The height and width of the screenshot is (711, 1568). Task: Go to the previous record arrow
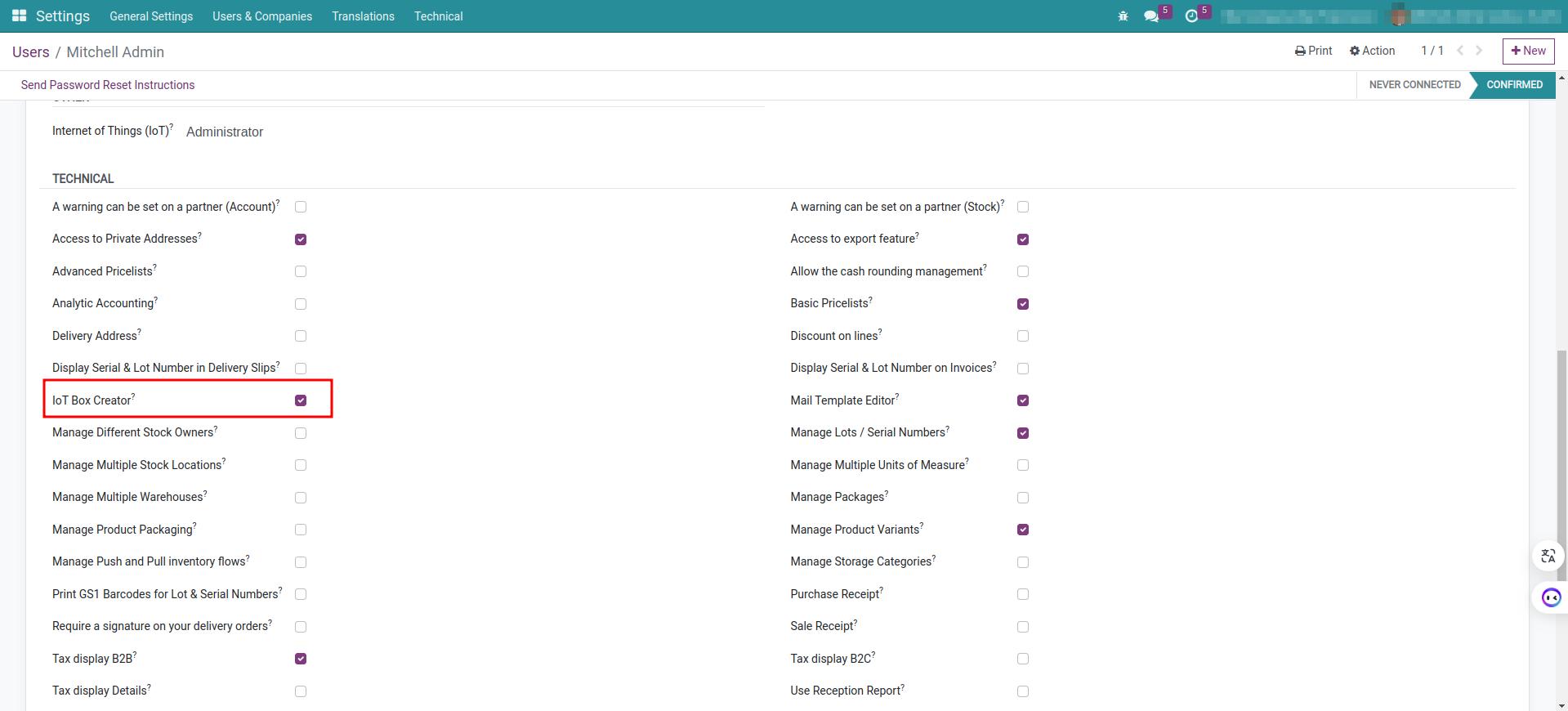[x=1460, y=51]
